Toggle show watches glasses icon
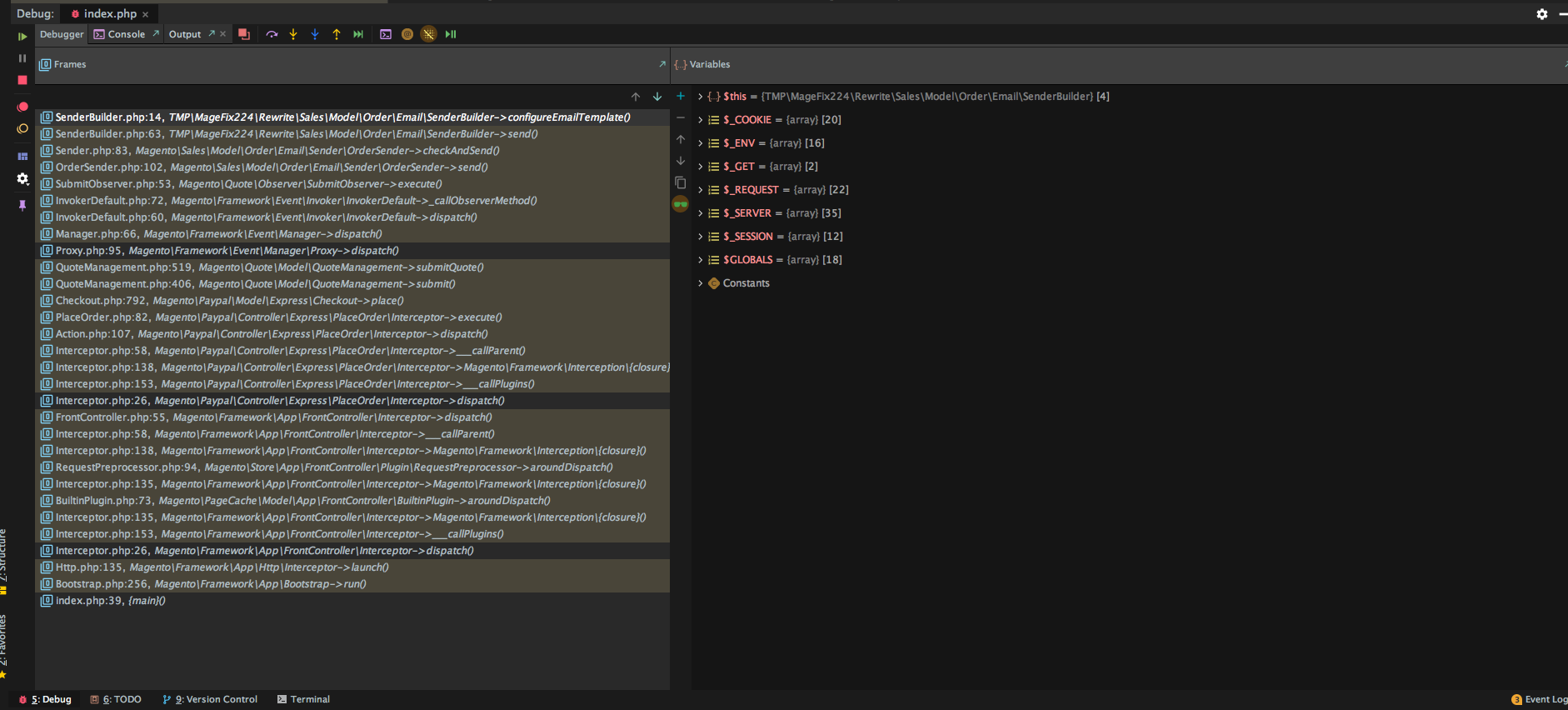Image resolution: width=1568 pixels, height=710 pixels. [681, 204]
